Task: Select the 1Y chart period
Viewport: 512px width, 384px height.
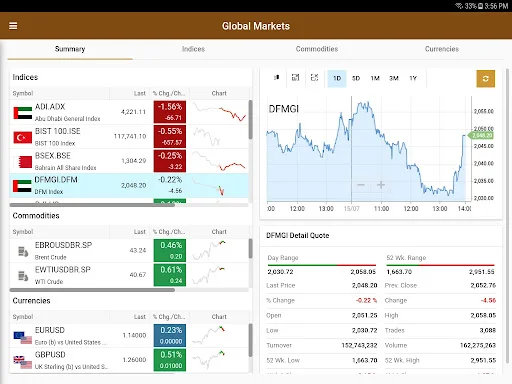Action: (413, 79)
